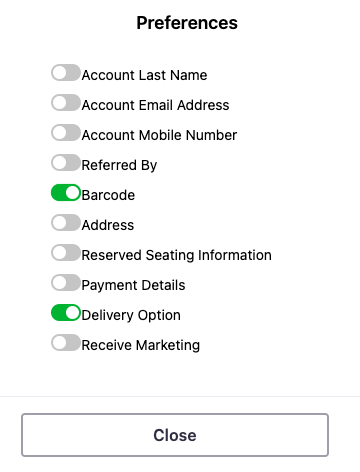The height and width of the screenshot is (472, 360).
Task: Enable Reserved Seating Information switch
Action: [x=66, y=253]
